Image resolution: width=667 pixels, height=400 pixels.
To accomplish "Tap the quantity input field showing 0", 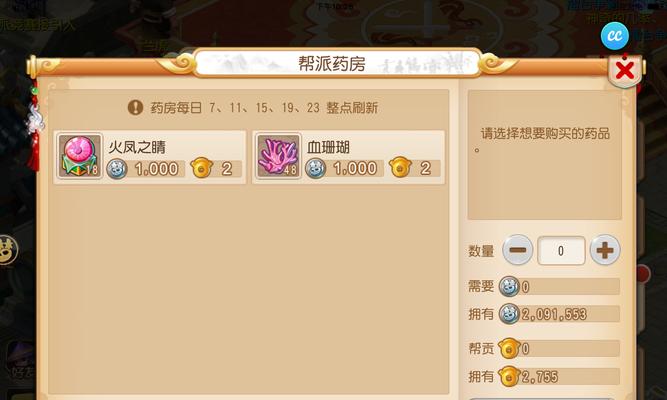I will click(x=561, y=251).
